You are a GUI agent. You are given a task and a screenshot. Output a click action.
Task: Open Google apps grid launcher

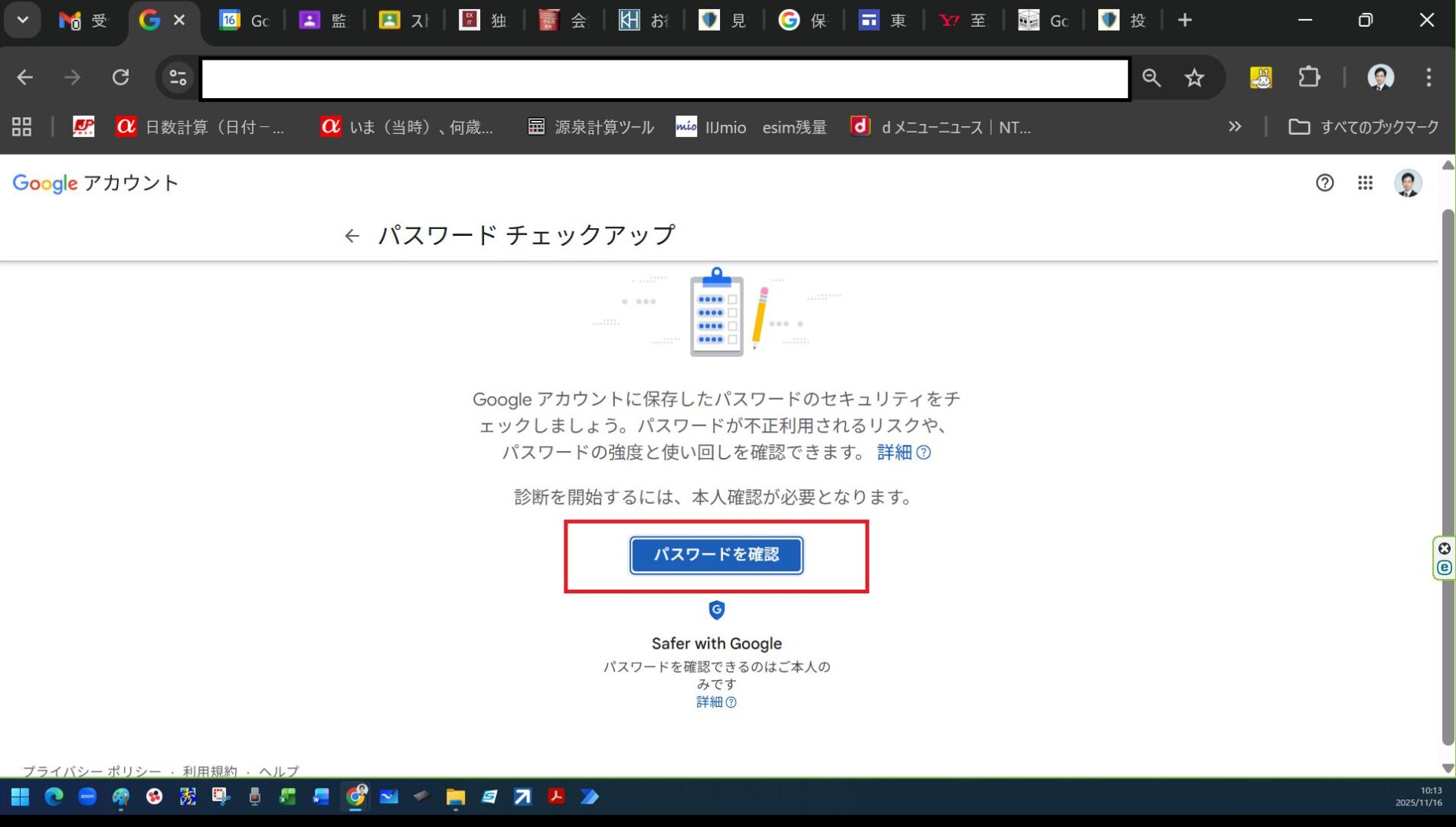point(1365,183)
